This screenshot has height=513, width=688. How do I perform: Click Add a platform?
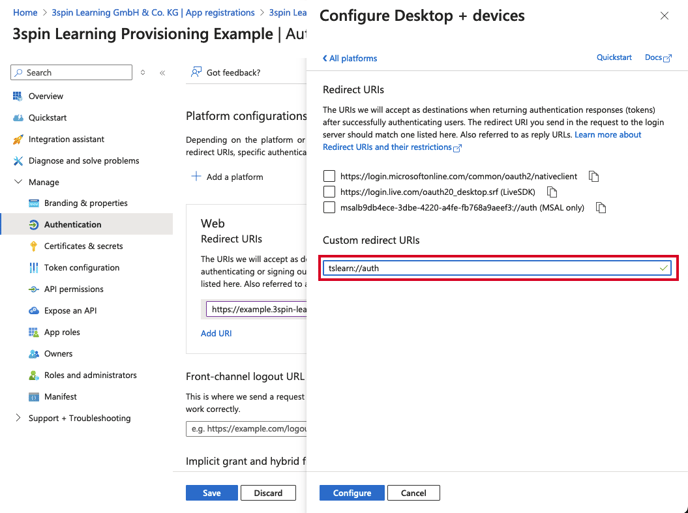coord(235,177)
